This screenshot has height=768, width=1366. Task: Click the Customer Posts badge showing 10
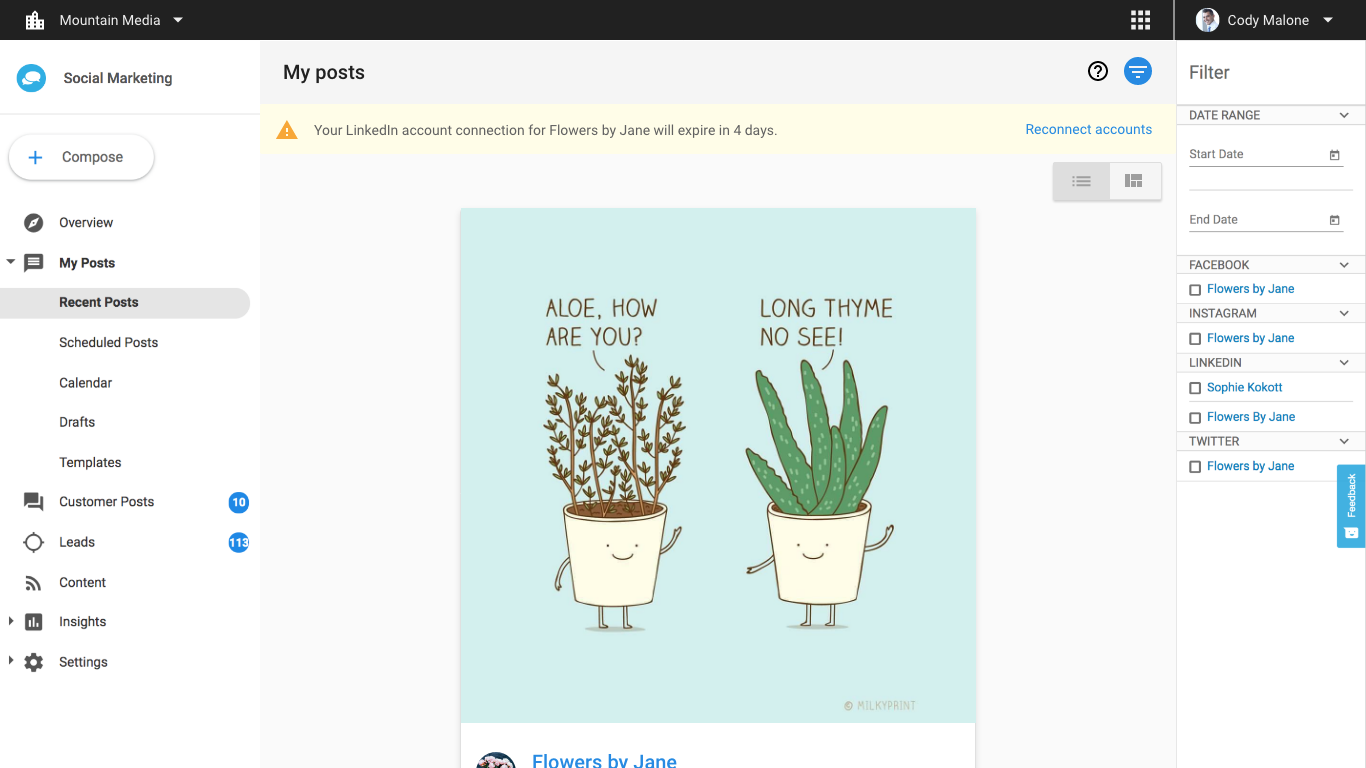click(x=238, y=502)
